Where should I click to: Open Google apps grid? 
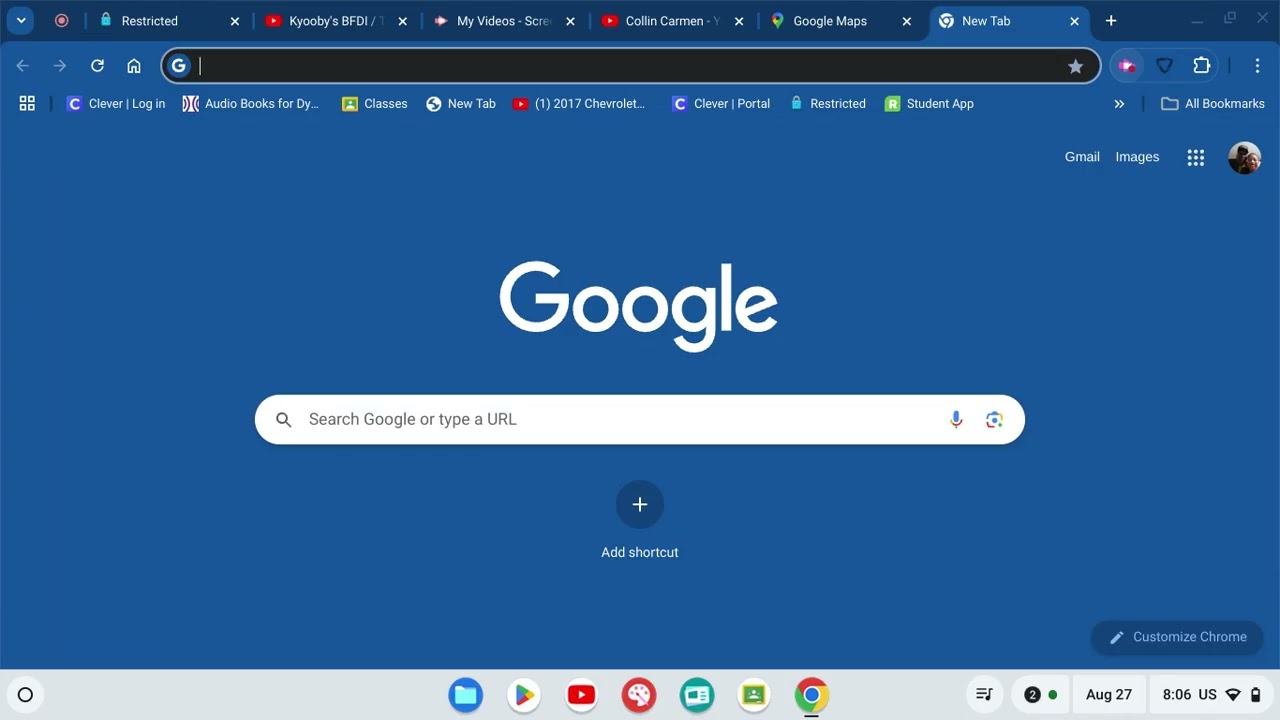click(1196, 158)
